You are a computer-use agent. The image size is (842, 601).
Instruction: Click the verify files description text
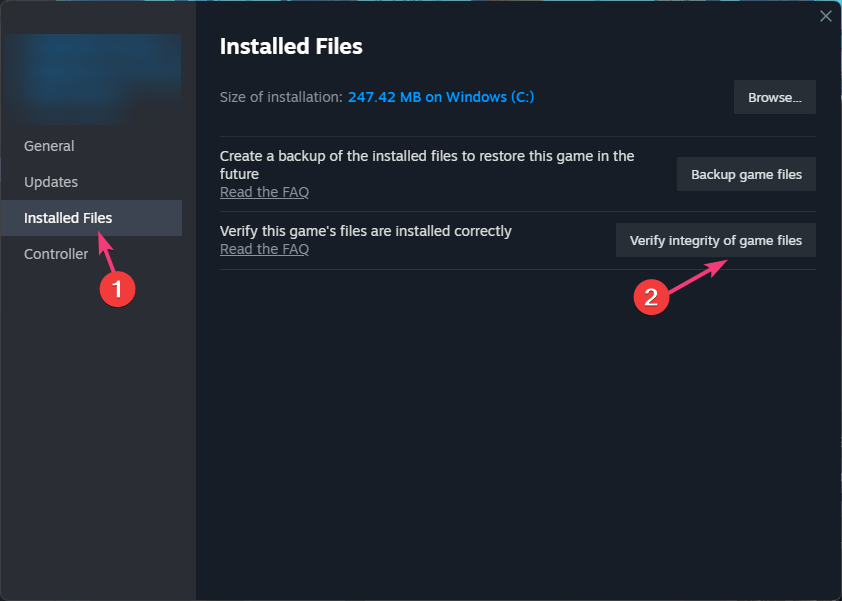(365, 231)
